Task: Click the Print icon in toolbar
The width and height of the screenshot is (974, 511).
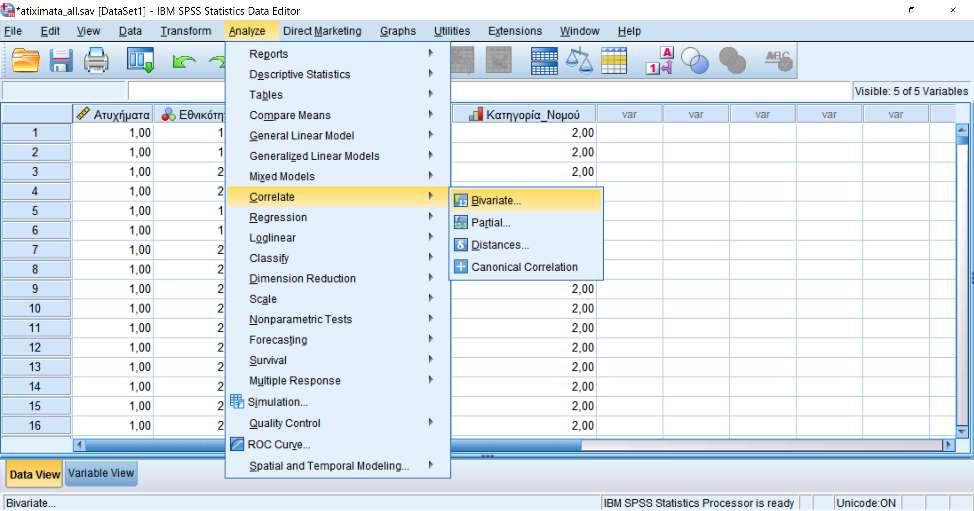Action: (x=96, y=61)
